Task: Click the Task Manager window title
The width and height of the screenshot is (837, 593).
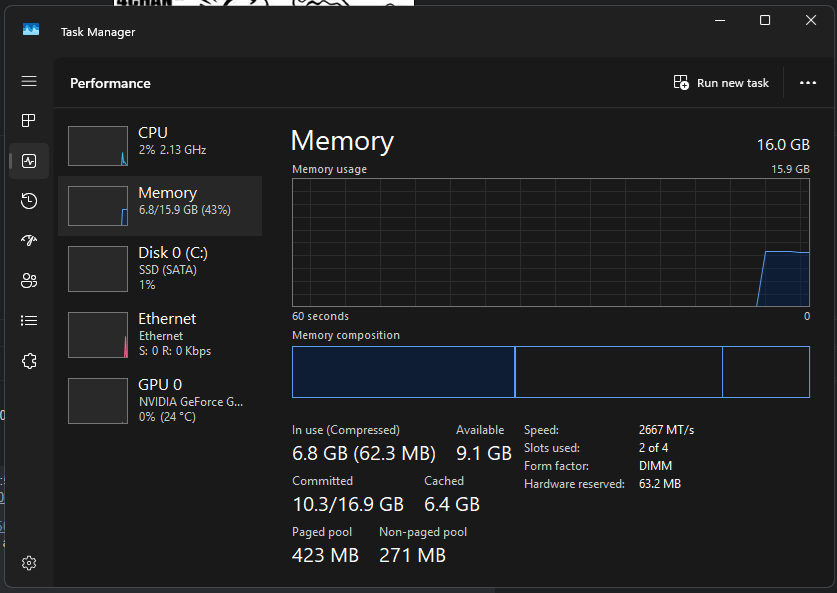Action: (x=98, y=32)
